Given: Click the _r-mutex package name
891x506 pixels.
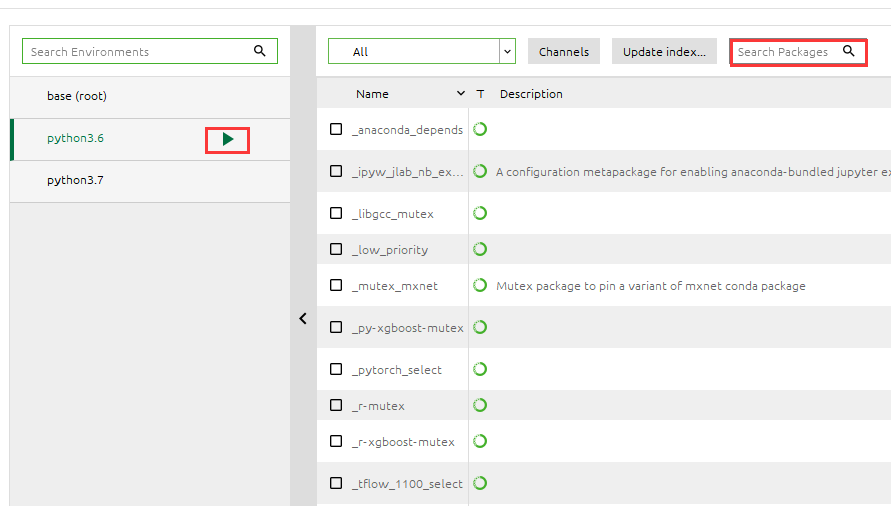Looking at the screenshot, I should pyautogui.click(x=378, y=406).
